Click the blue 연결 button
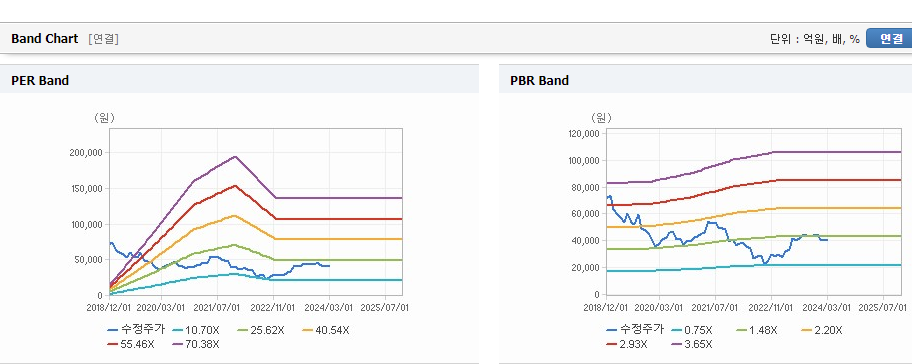The height and width of the screenshot is (364, 912). coord(889,38)
